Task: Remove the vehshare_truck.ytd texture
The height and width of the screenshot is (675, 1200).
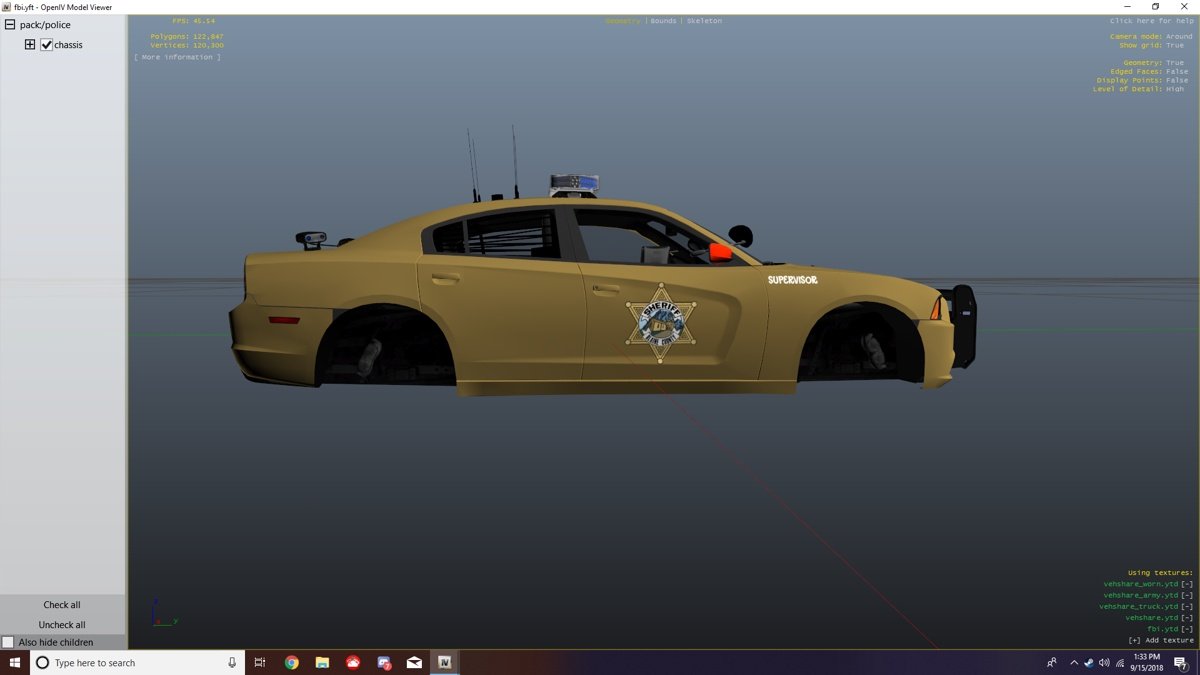Action: (1187, 607)
